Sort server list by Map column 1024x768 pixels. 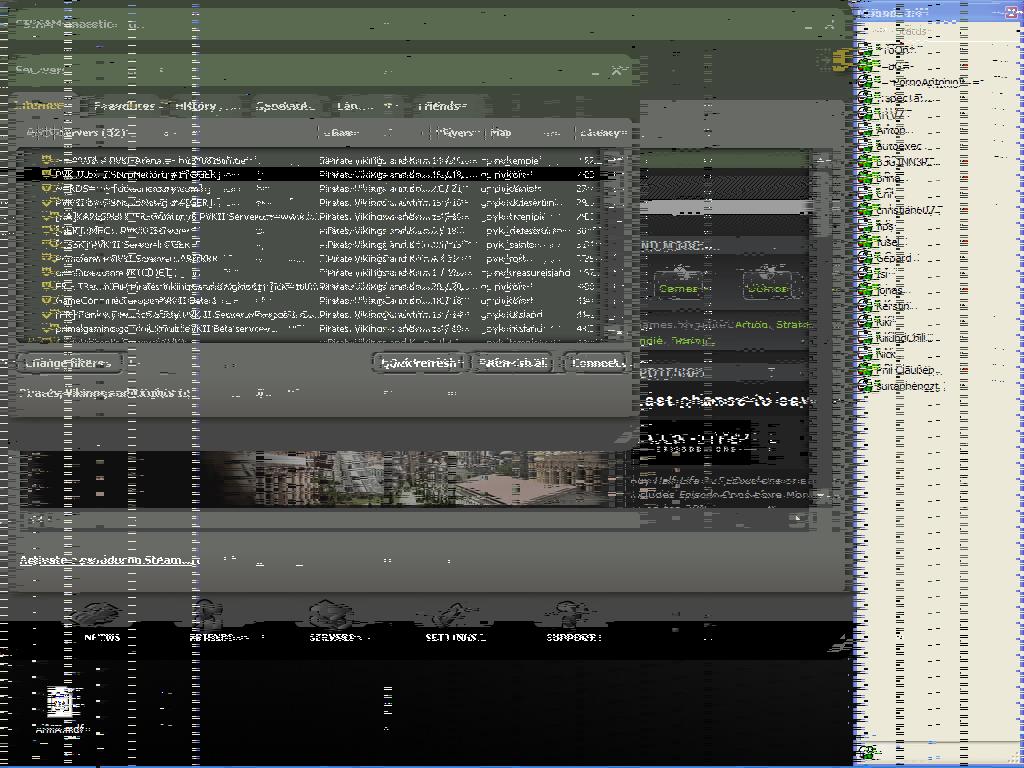530,133
